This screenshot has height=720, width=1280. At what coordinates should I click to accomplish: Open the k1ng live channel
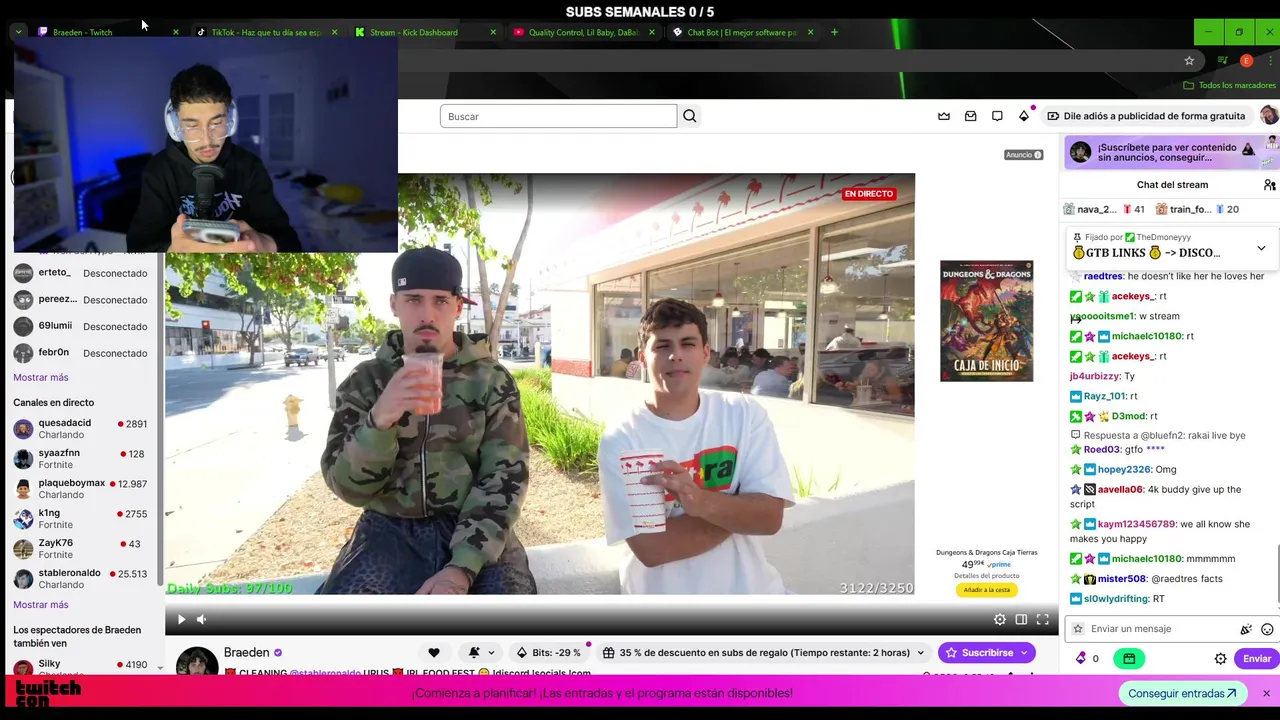pos(80,519)
